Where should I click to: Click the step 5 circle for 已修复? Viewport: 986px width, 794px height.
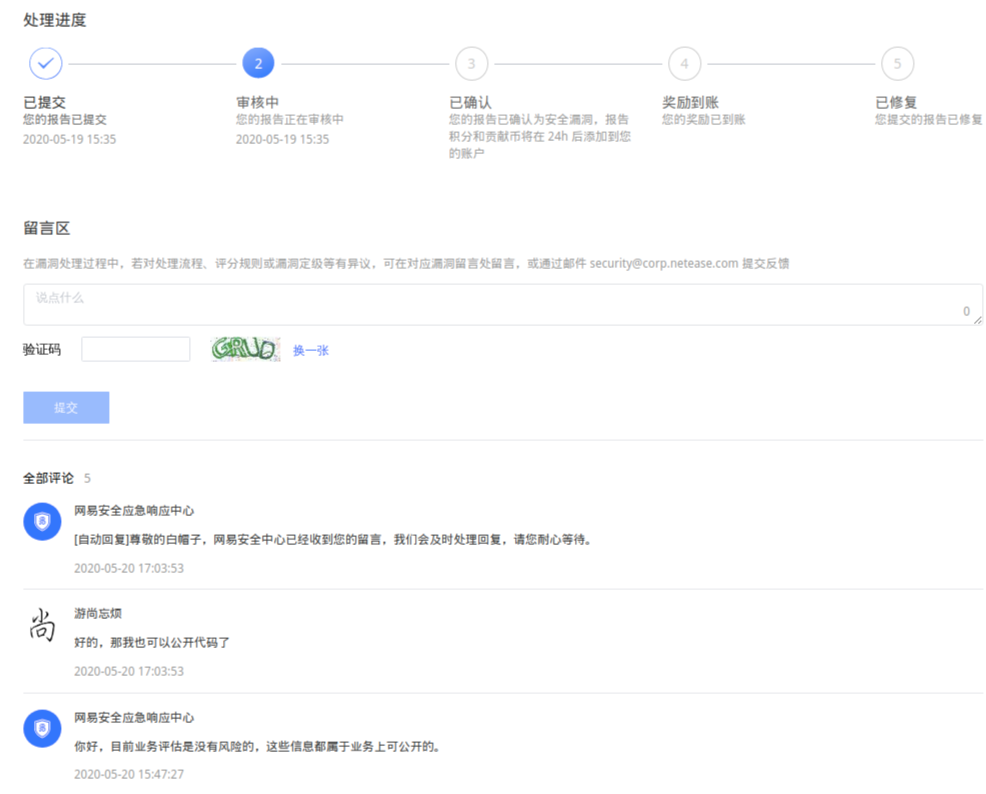click(x=897, y=62)
